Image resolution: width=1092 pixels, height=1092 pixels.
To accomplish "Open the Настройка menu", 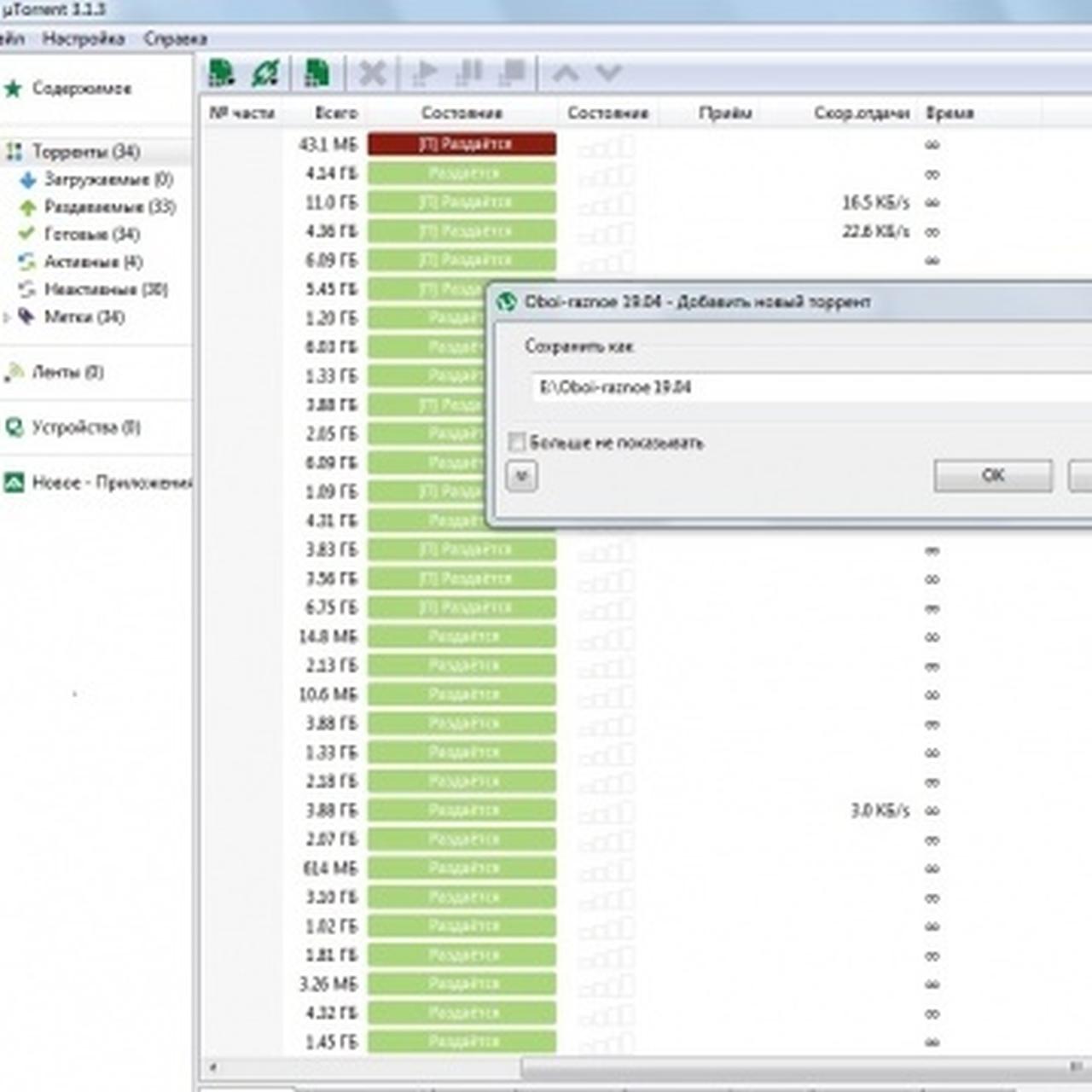I will 83,38.
